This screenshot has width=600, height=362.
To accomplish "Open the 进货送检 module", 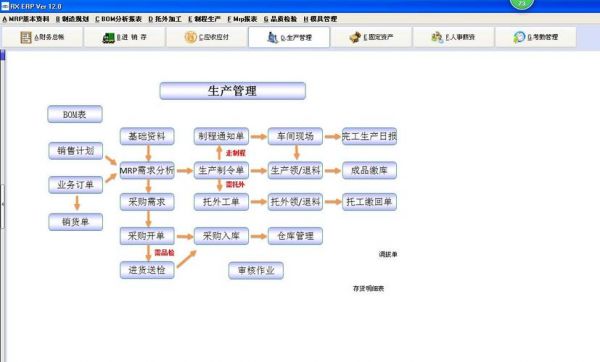I will tap(147, 270).
